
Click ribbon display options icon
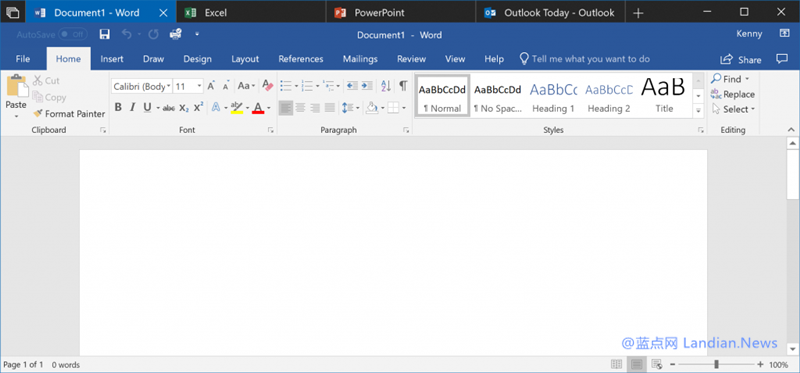pyautogui.click(x=784, y=34)
